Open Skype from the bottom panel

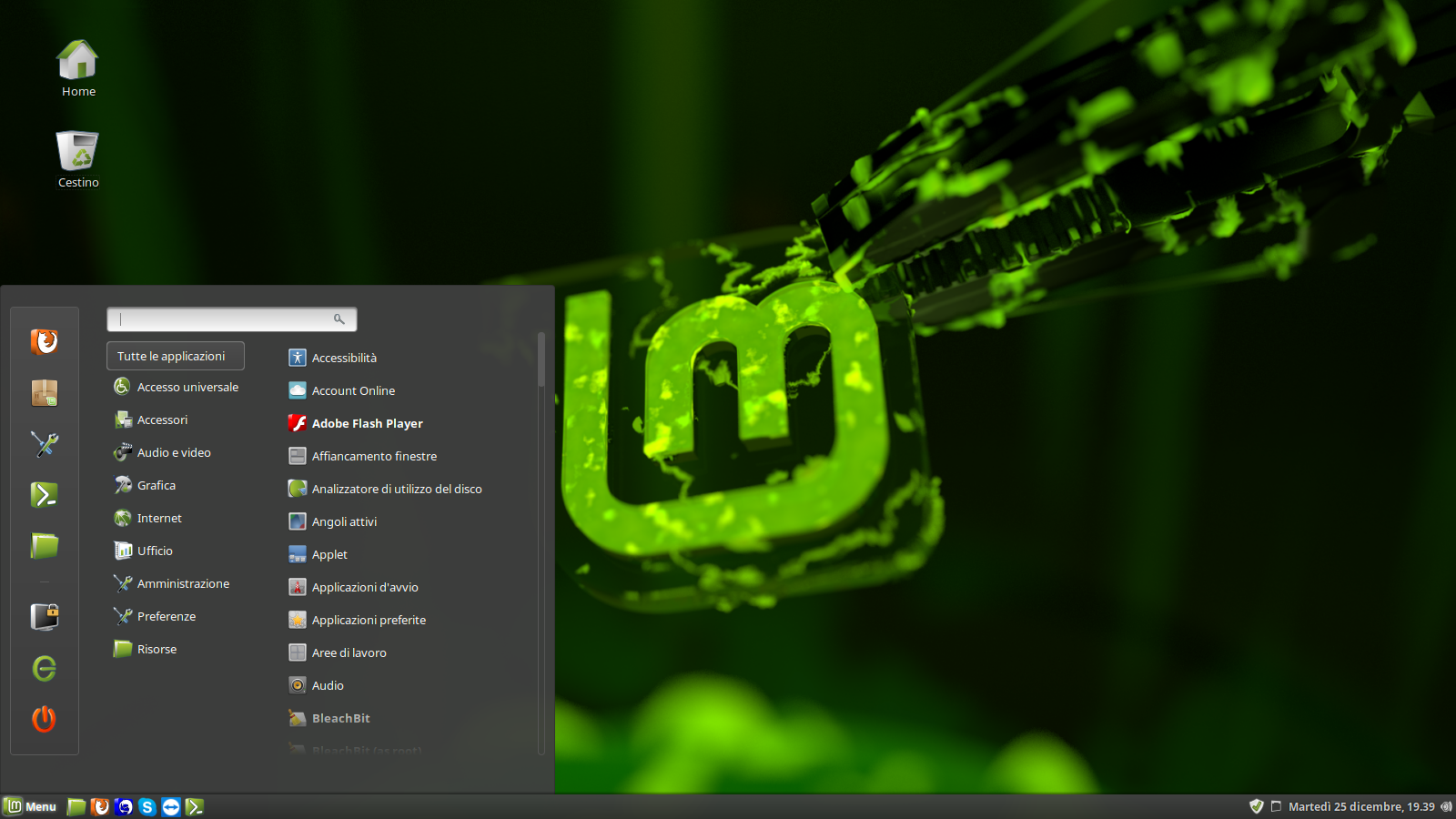click(147, 807)
